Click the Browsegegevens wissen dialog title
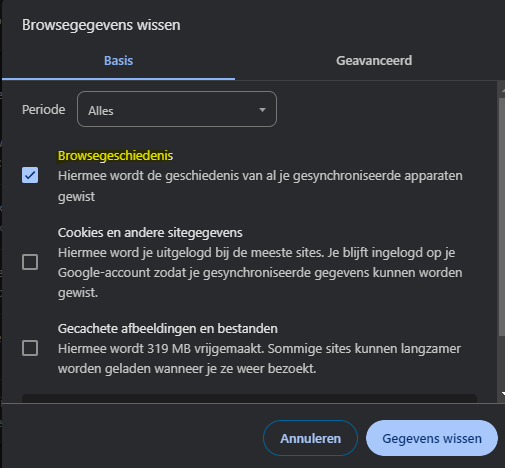 [x=101, y=25]
